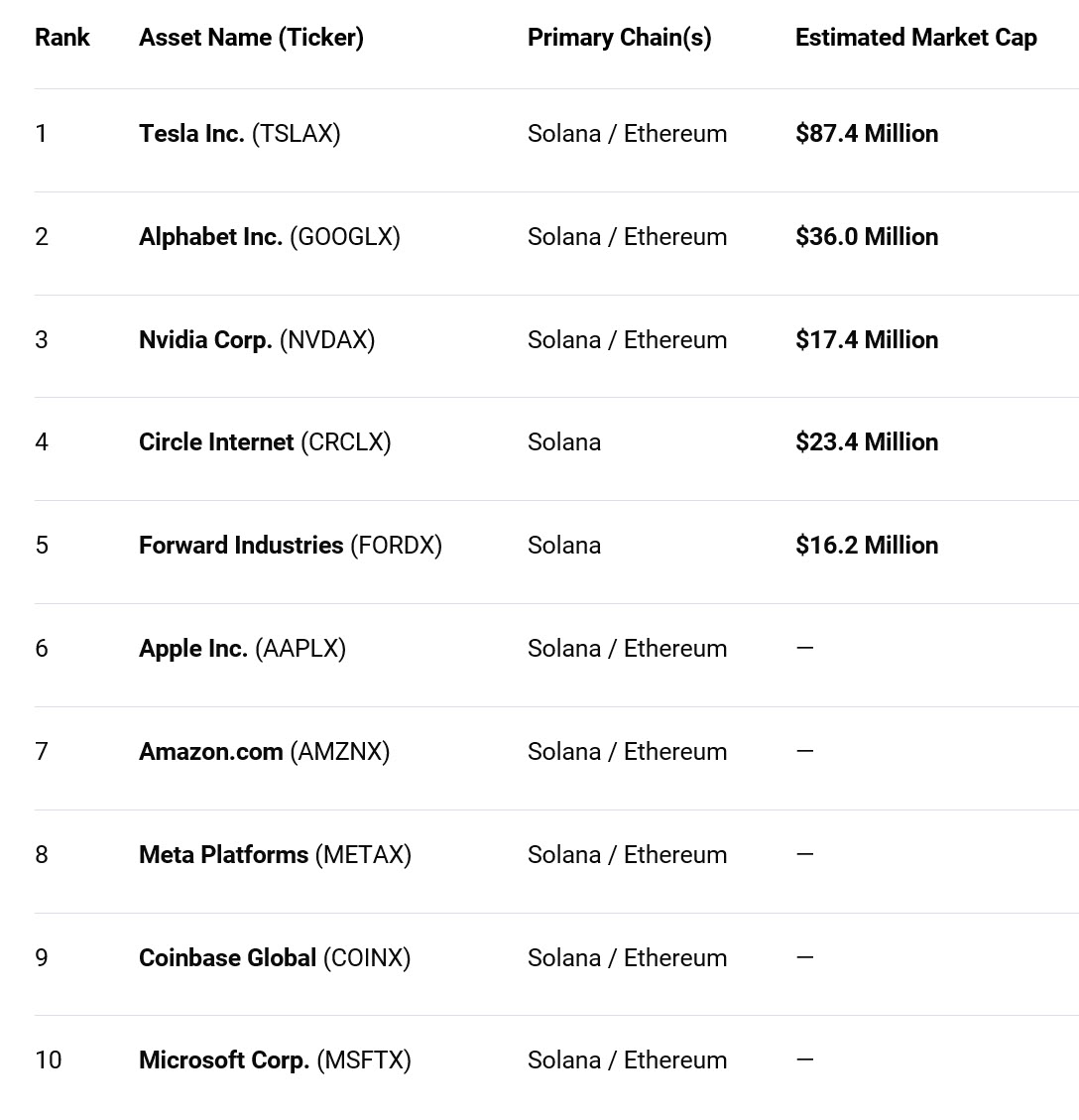Click Apple Inc. (AAPLX) asset name
Screen dimensions: 1079x1120
tap(242, 649)
